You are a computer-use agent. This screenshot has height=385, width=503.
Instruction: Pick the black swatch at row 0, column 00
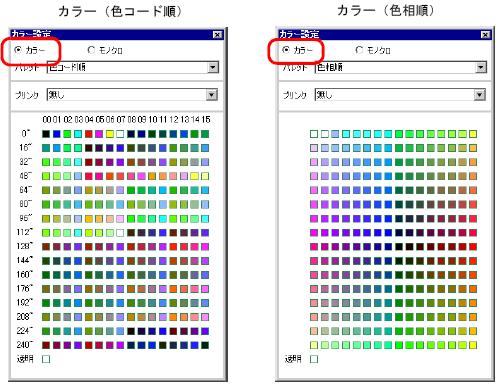tap(46, 134)
